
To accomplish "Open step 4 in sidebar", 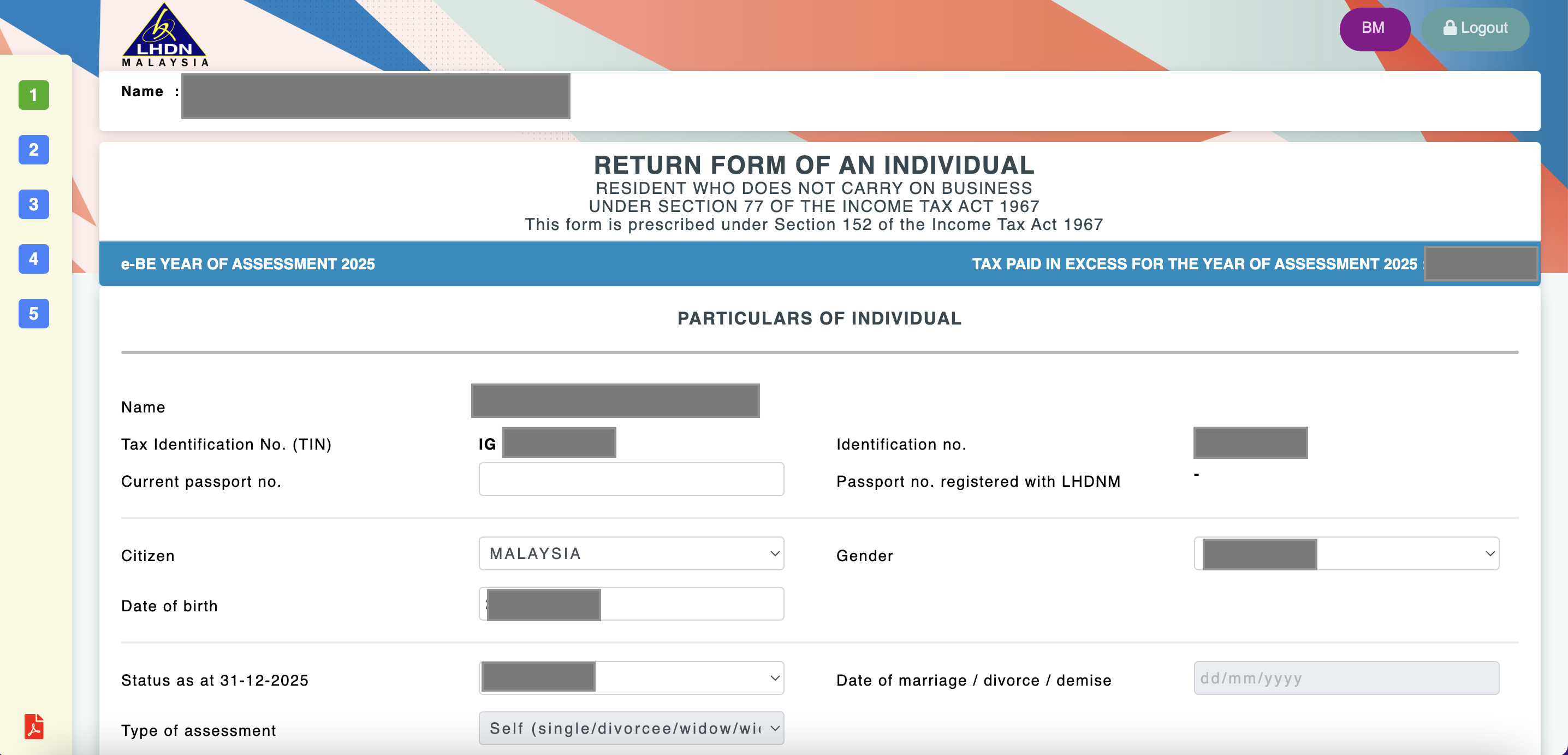I will tap(33, 259).
